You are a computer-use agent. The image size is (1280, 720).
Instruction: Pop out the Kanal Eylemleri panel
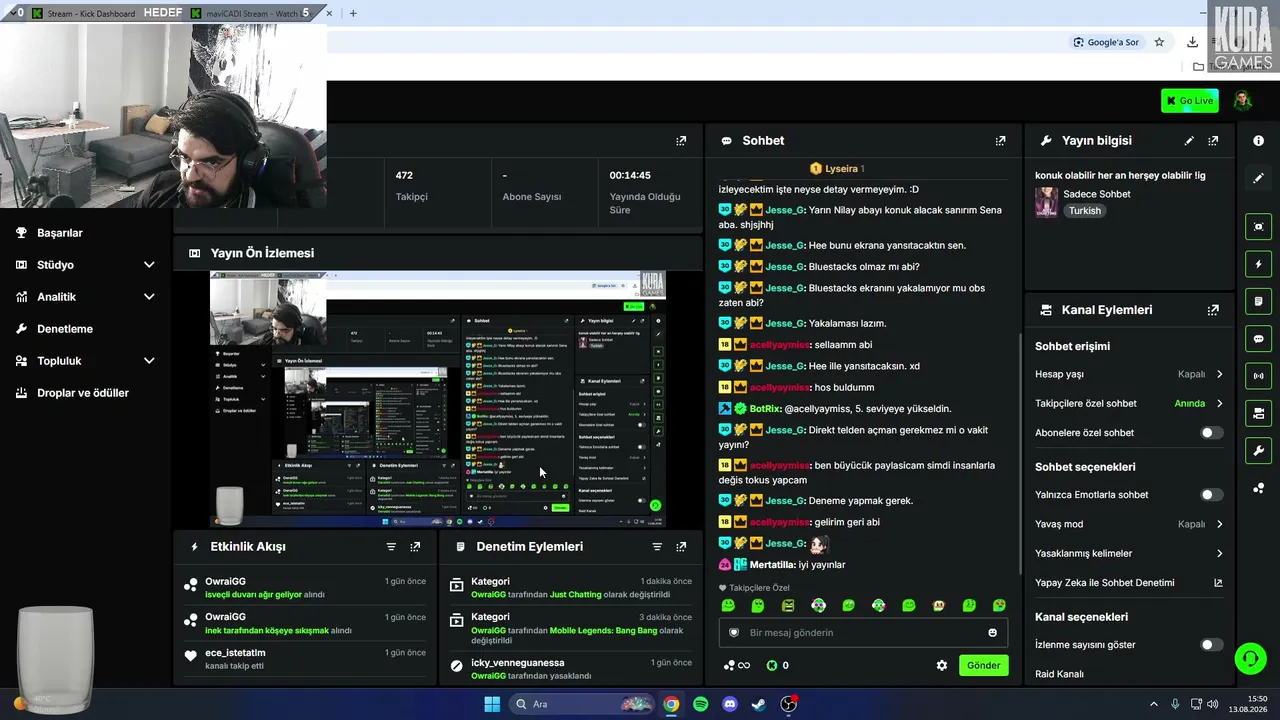pos(1213,310)
